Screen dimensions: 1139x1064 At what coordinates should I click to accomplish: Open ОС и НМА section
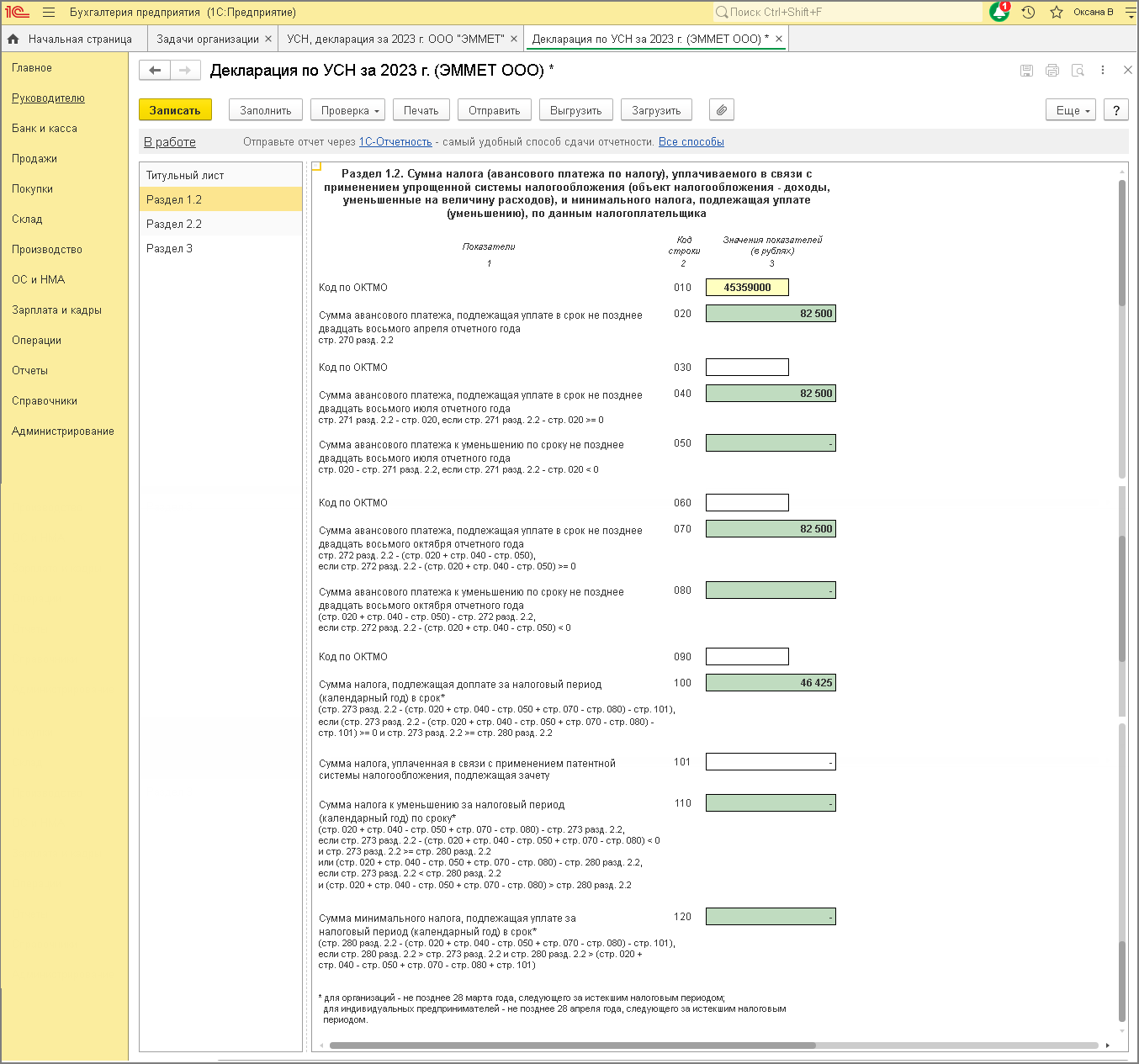[x=38, y=280]
